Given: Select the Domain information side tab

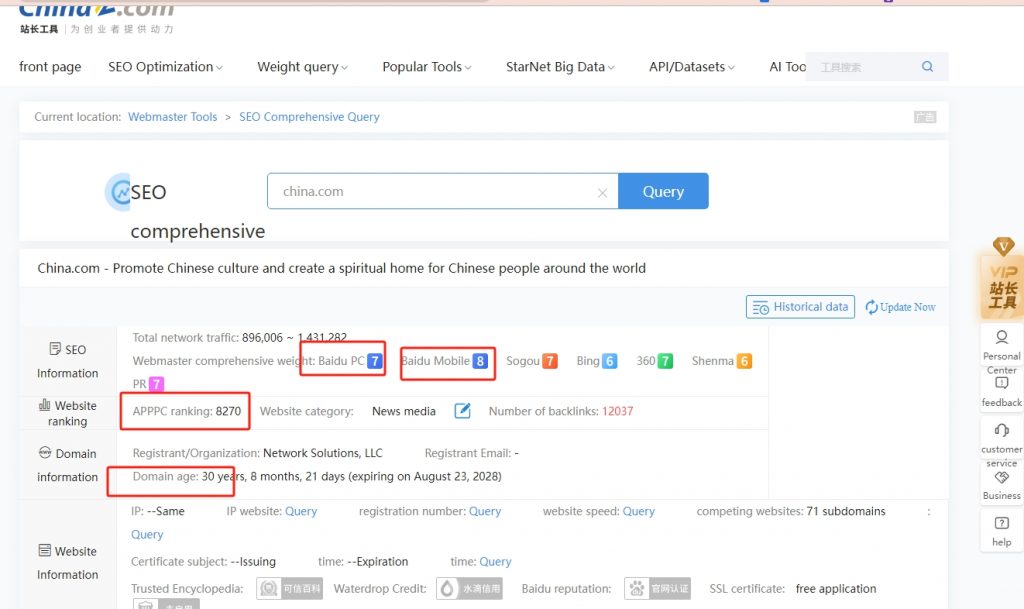Looking at the screenshot, I should tap(67, 465).
